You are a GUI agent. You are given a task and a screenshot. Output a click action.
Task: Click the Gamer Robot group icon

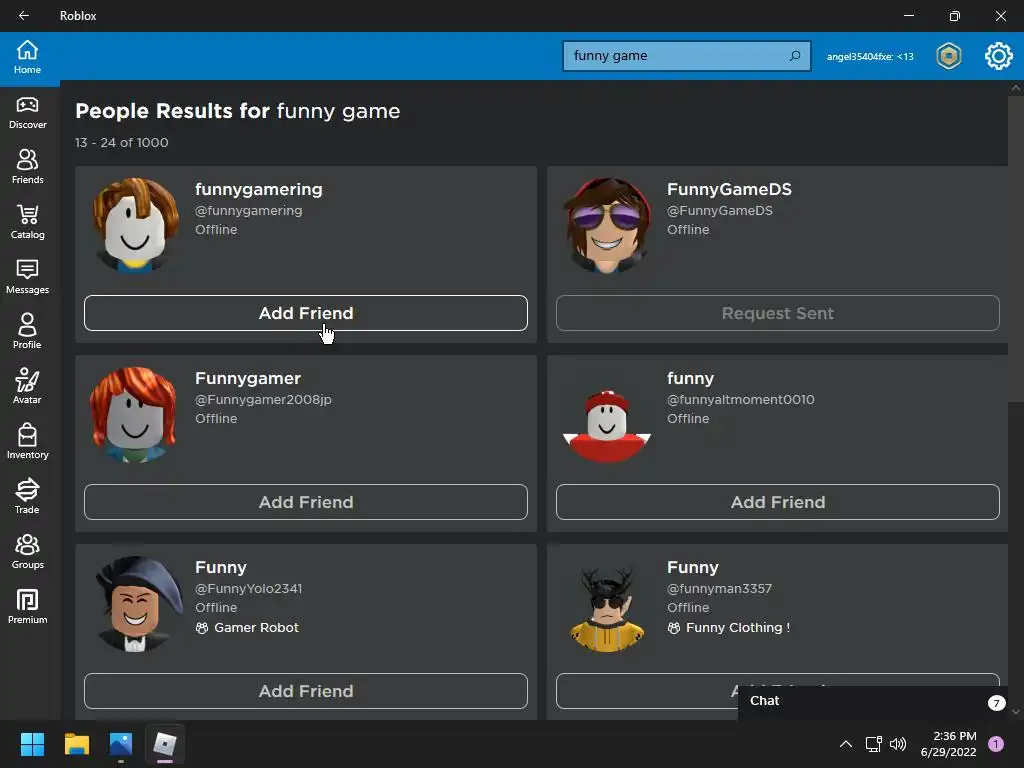click(x=202, y=628)
